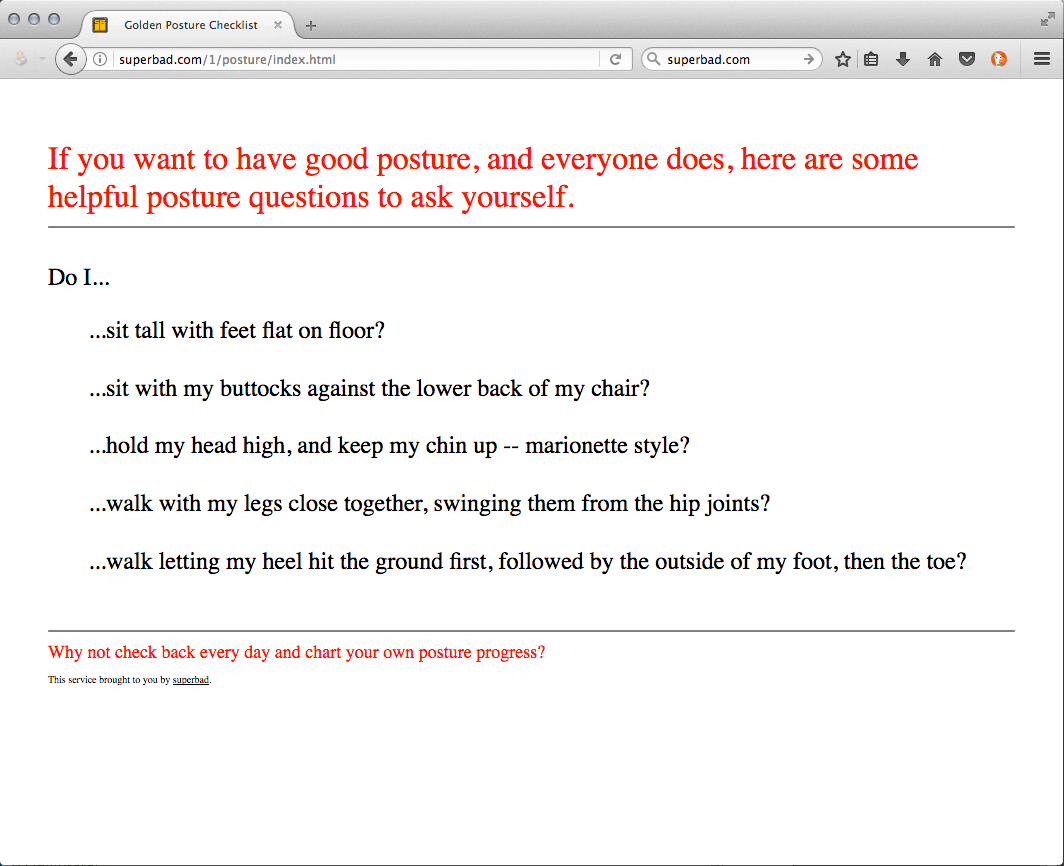Follow the superbad link in the footer
The height and width of the screenshot is (866, 1064).
click(190, 680)
